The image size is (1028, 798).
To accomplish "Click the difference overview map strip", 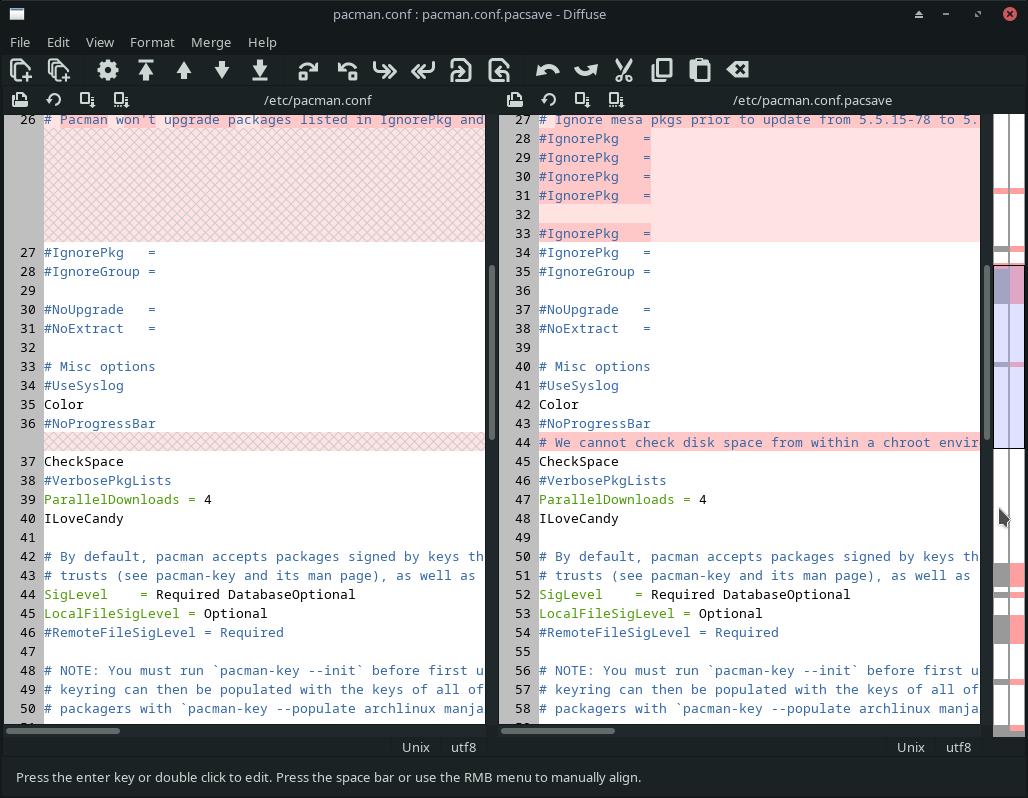I will (x=1008, y=425).
